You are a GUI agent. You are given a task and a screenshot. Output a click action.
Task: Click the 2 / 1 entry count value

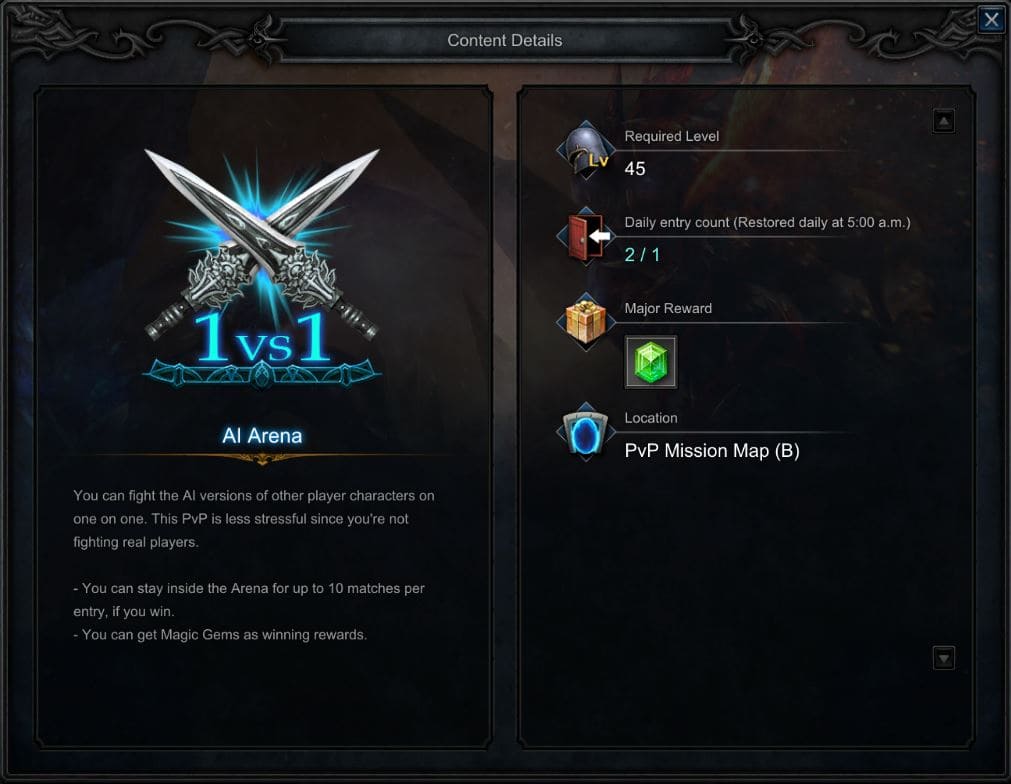[642, 255]
